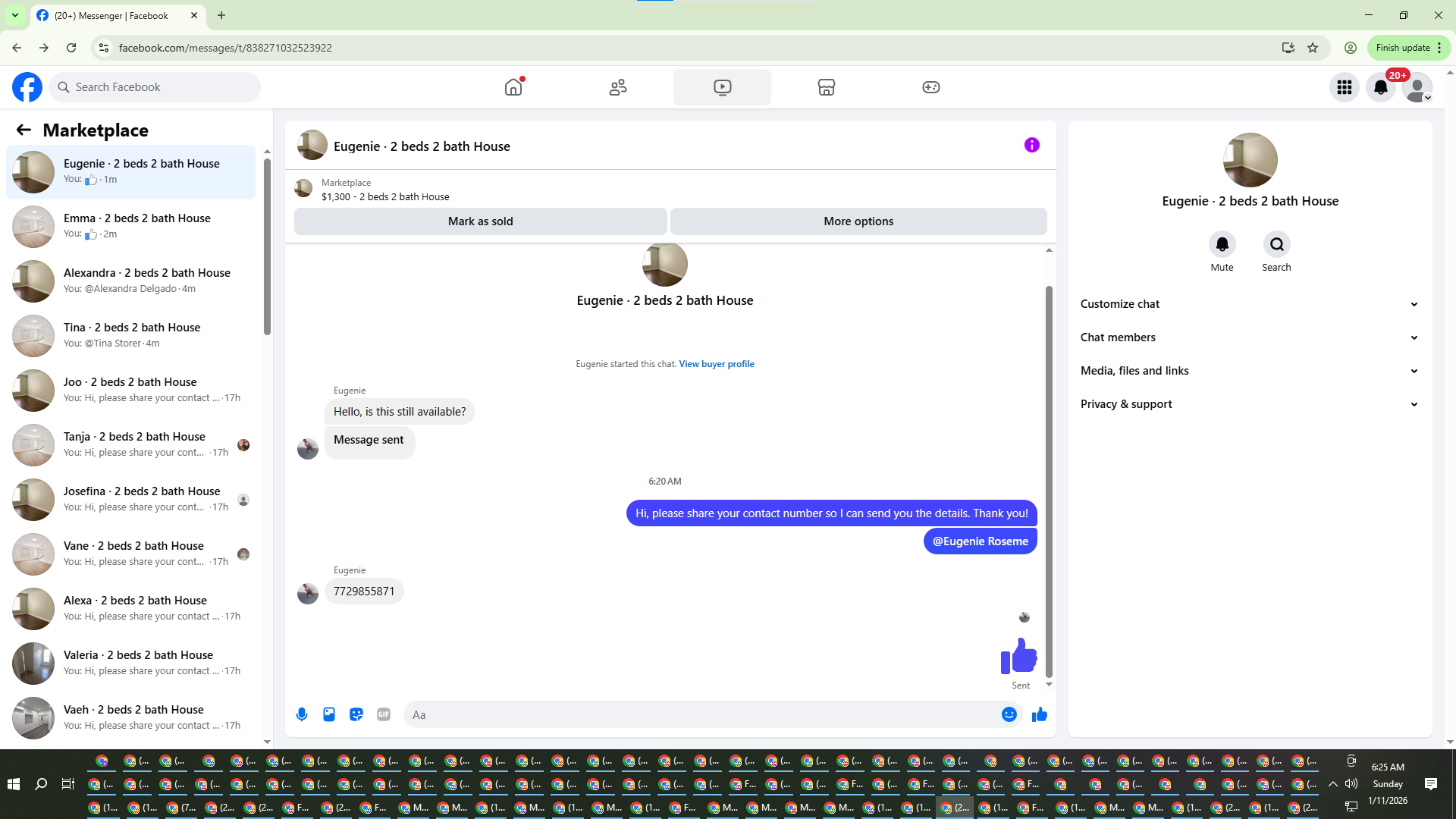The image size is (1456, 819).
Task: Click the Facebook logo
Action: click(x=27, y=87)
